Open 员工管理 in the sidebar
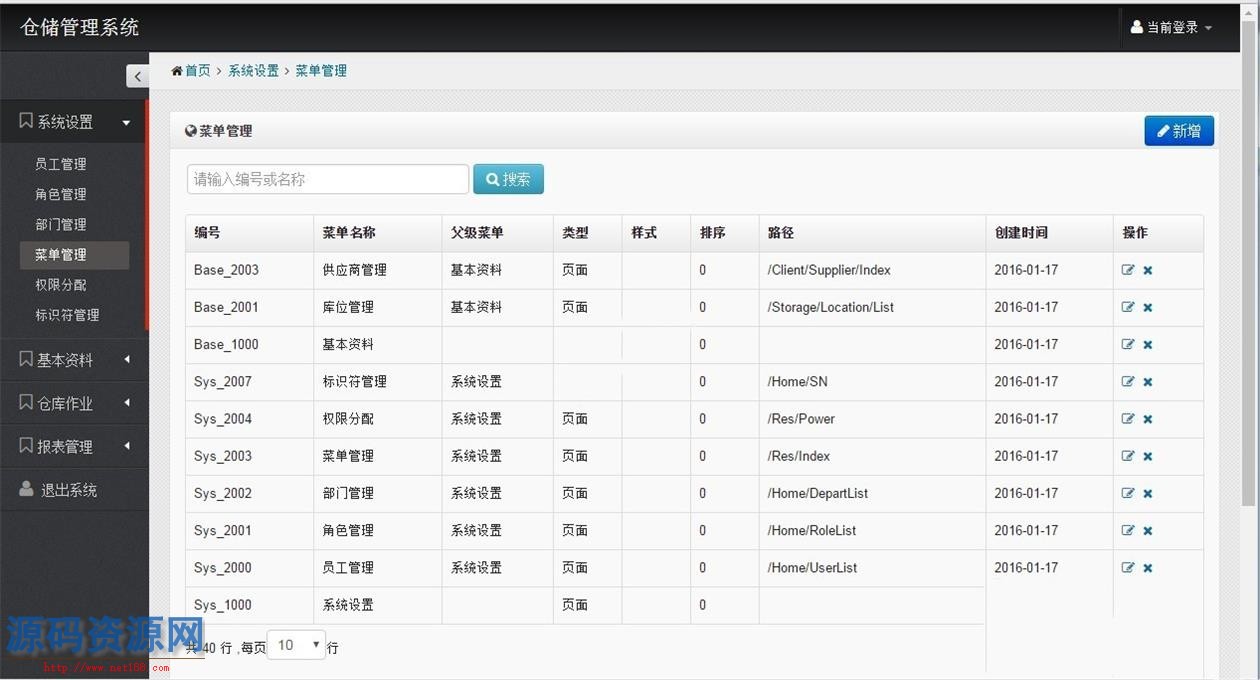The image size is (1260, 680). (x=61, y=164)
